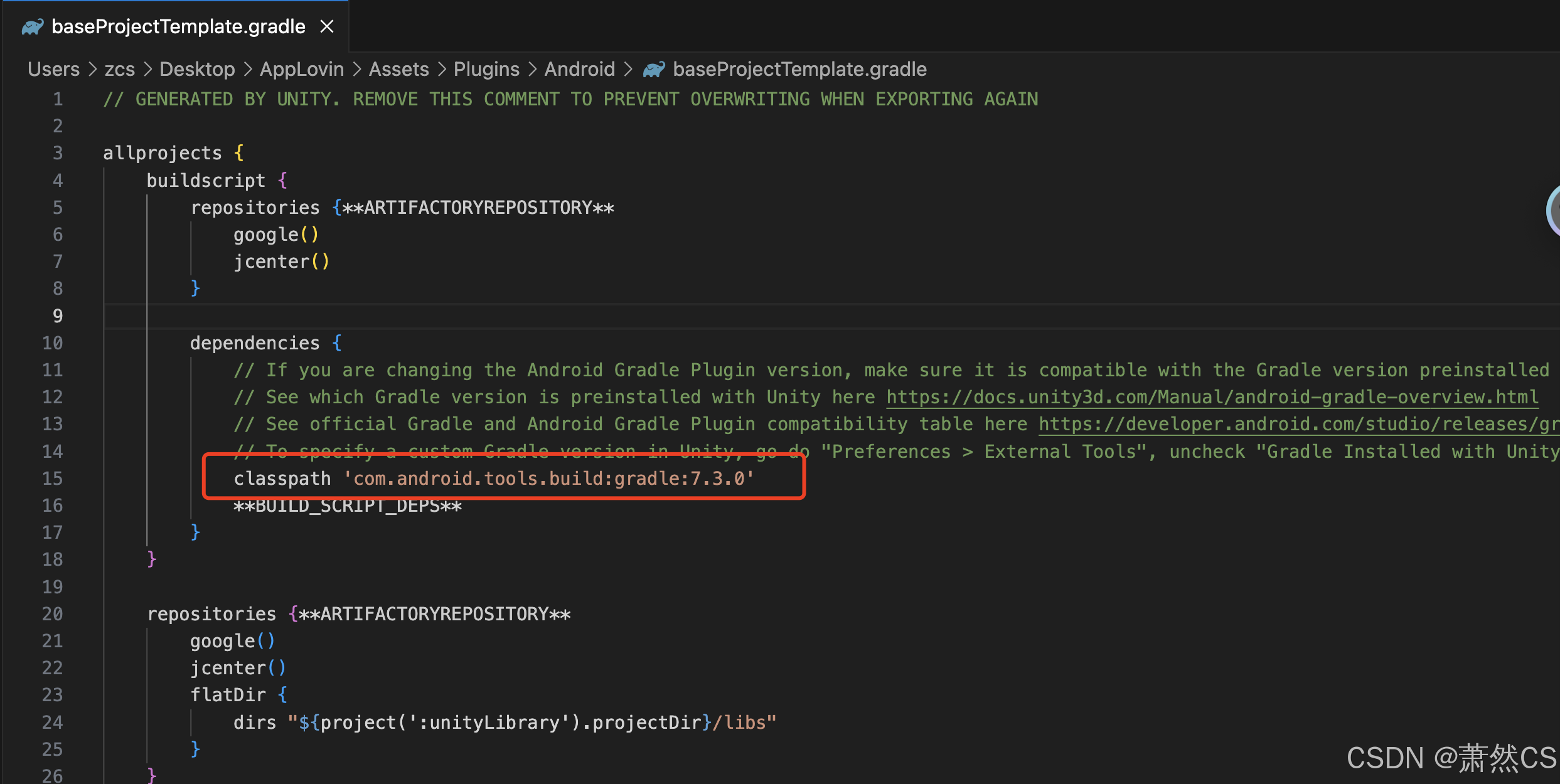Open zcs breadcrumb folder
Image resolution: width=1560 pixels, height=784 pixels.
tap(119, 69)
